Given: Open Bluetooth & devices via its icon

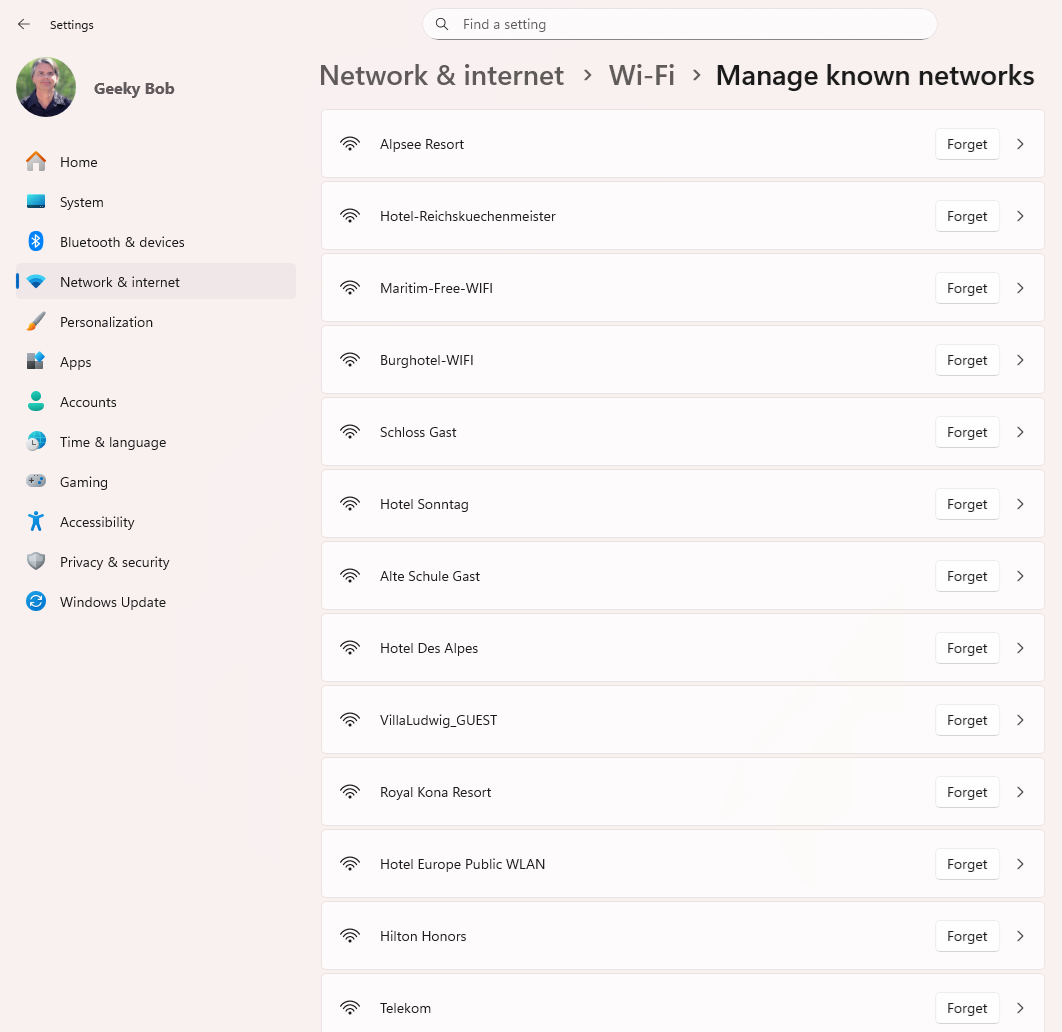Looking at the screenshot, I should [x=36, y=242].
